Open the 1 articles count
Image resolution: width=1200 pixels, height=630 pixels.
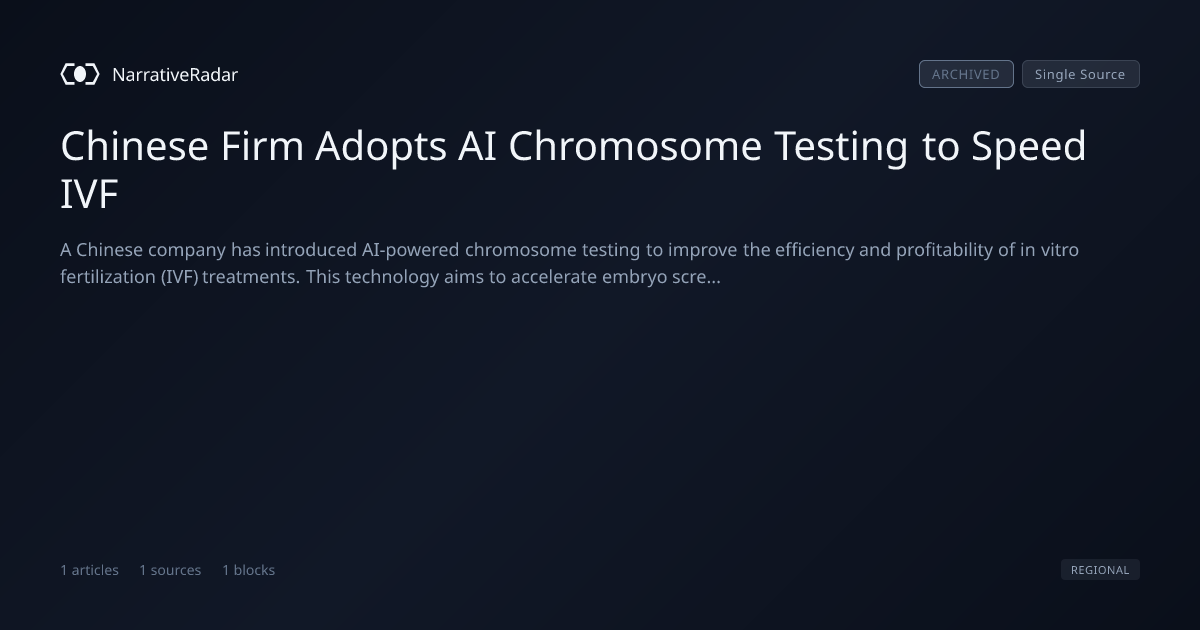pyautogui.click(x=89, y=570)
